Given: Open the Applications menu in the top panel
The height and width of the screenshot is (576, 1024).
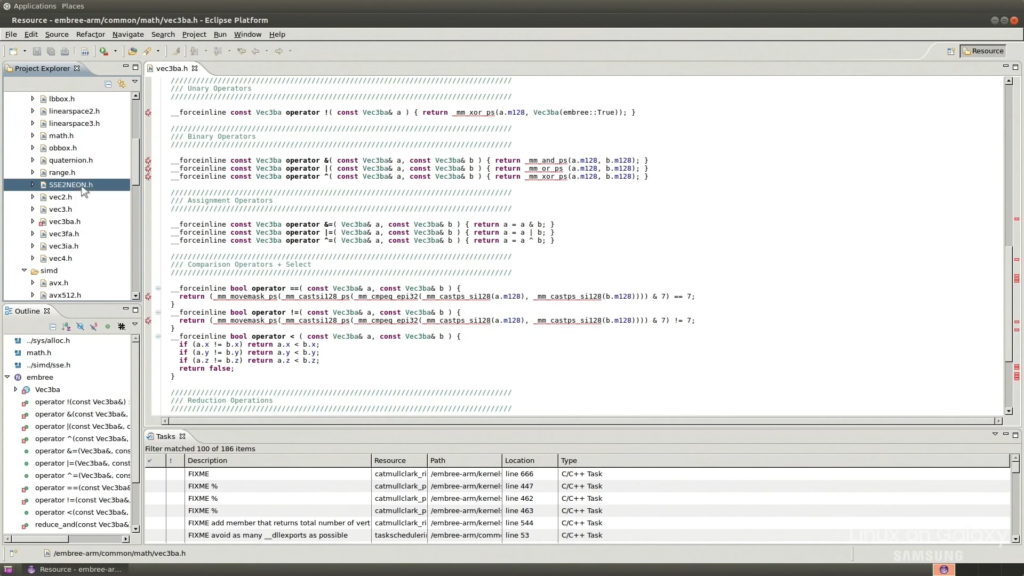Looking at the screenshot, I should pos(34,6).
